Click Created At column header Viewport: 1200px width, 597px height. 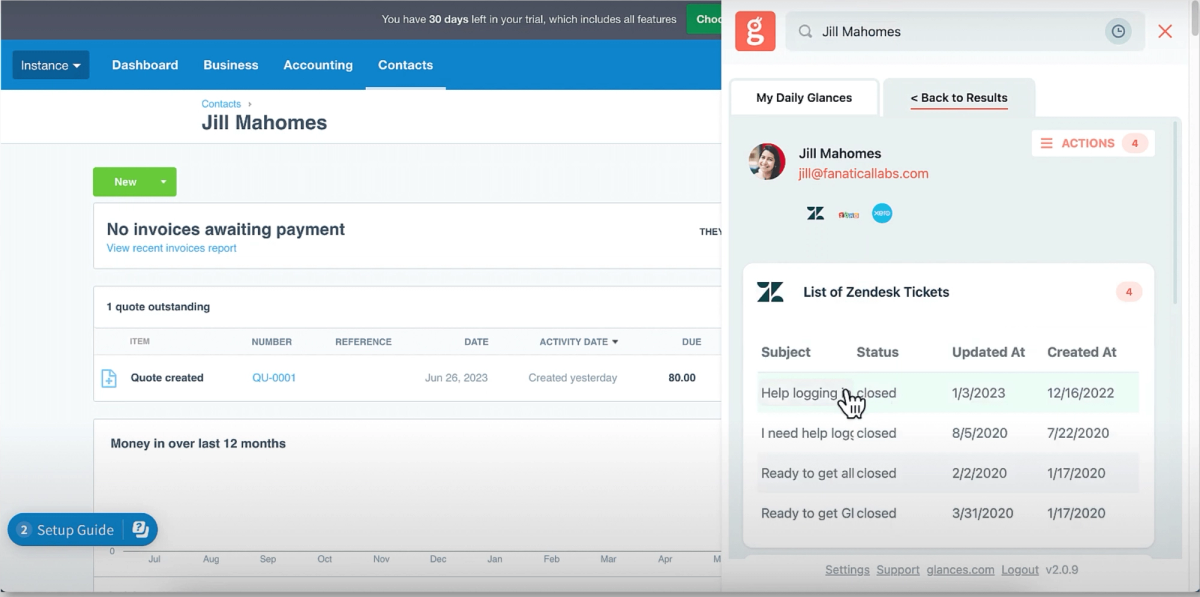[x=1081, y=352]
